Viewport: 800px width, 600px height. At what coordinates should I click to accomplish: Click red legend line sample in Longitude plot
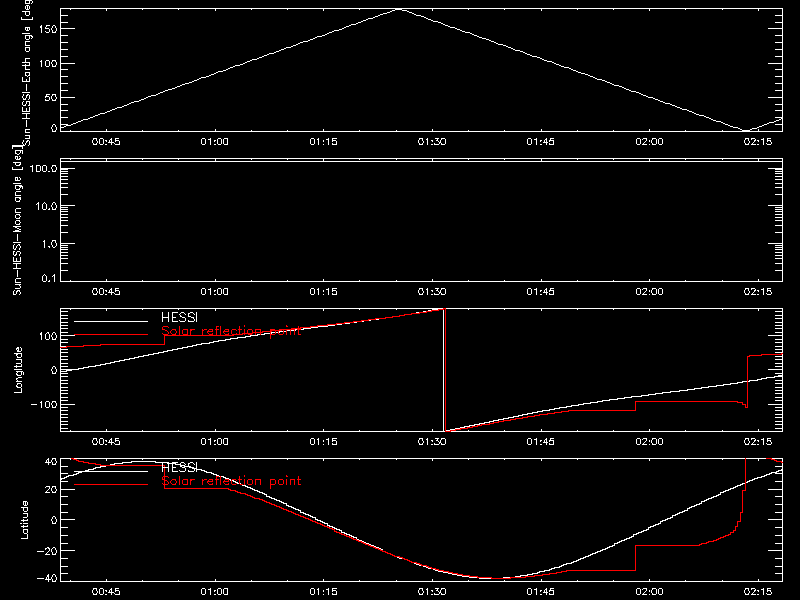pos(111,335)
